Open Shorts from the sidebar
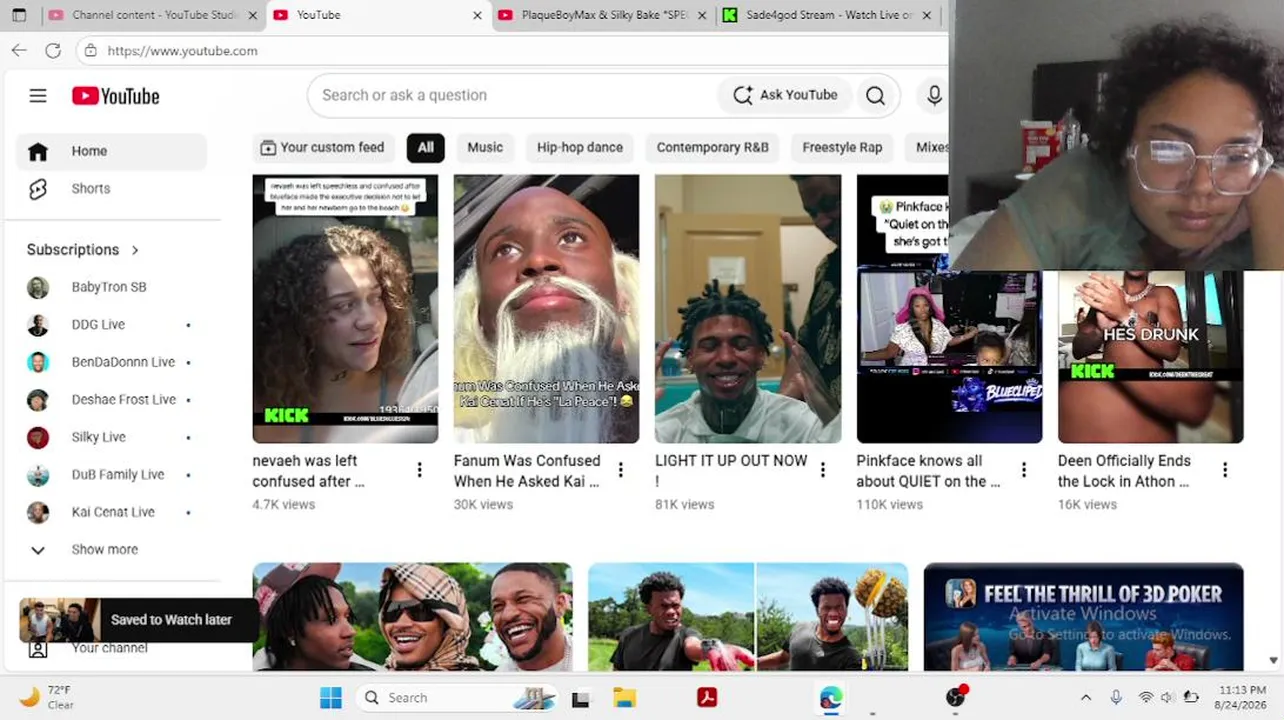 pyautogui.click(x=111, y=189)
